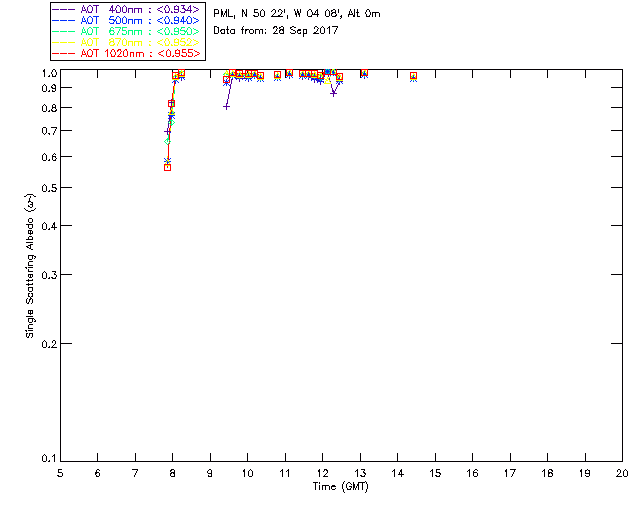Select the purple plus point near 0.8 albedo

(x=226, y=107)
